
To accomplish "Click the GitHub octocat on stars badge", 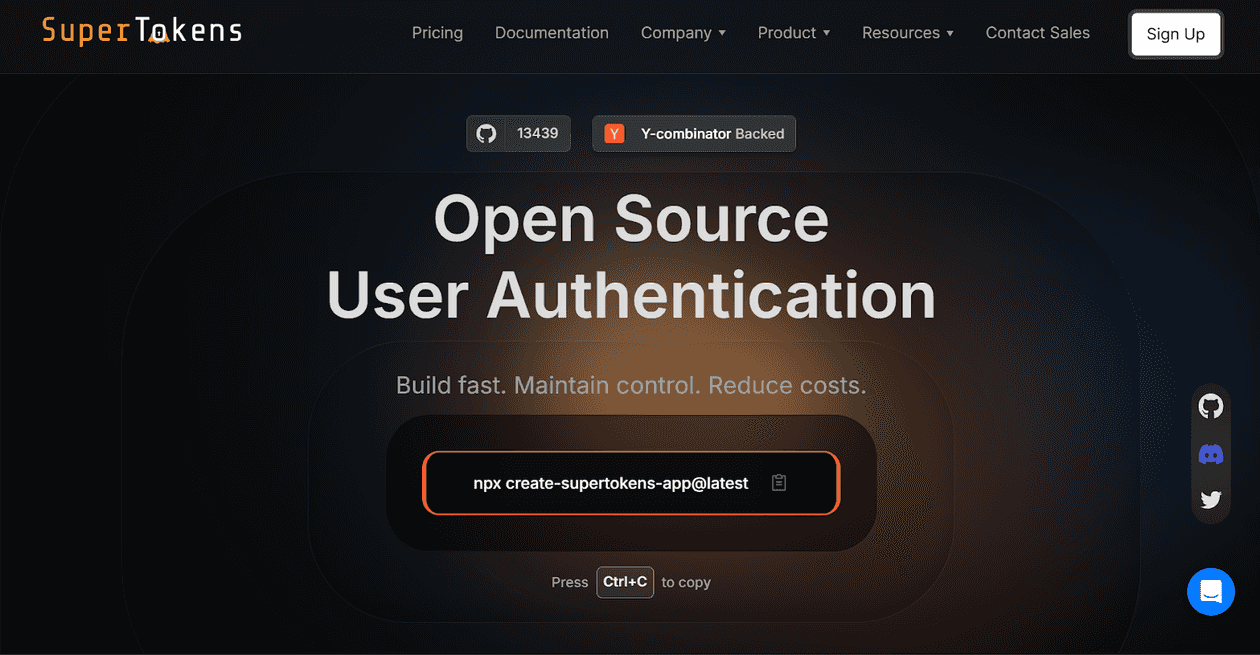I will (x=488, y=133).
